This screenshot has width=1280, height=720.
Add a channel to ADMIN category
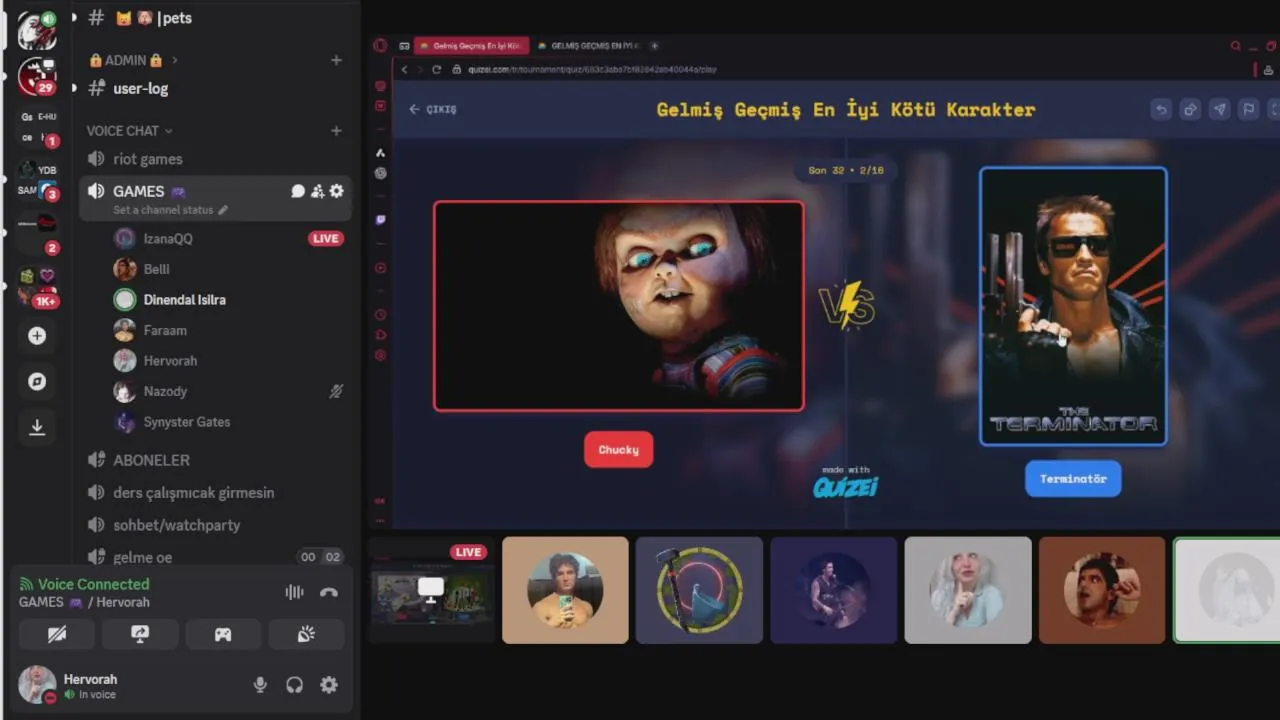pyautogui.click(x=336, y=60)
